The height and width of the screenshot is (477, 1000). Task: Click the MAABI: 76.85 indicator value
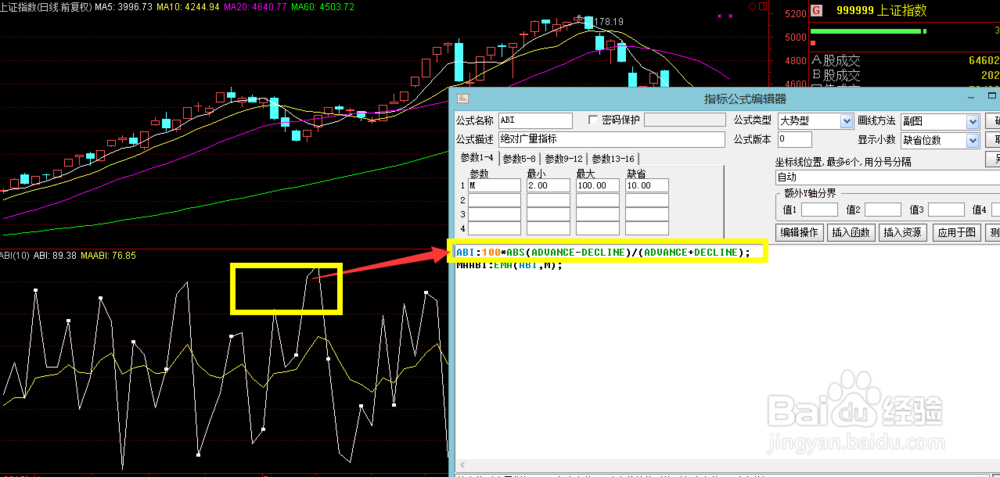click(108, 255)
